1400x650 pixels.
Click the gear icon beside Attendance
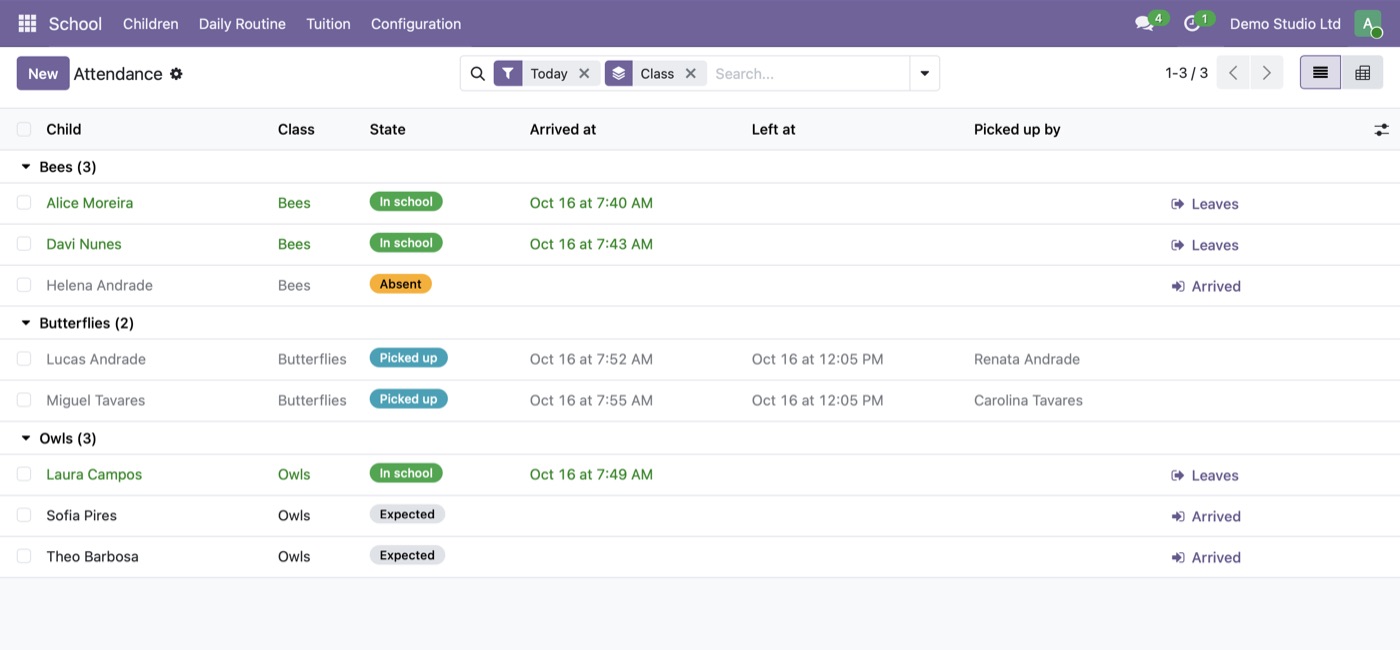coord(176,74)
